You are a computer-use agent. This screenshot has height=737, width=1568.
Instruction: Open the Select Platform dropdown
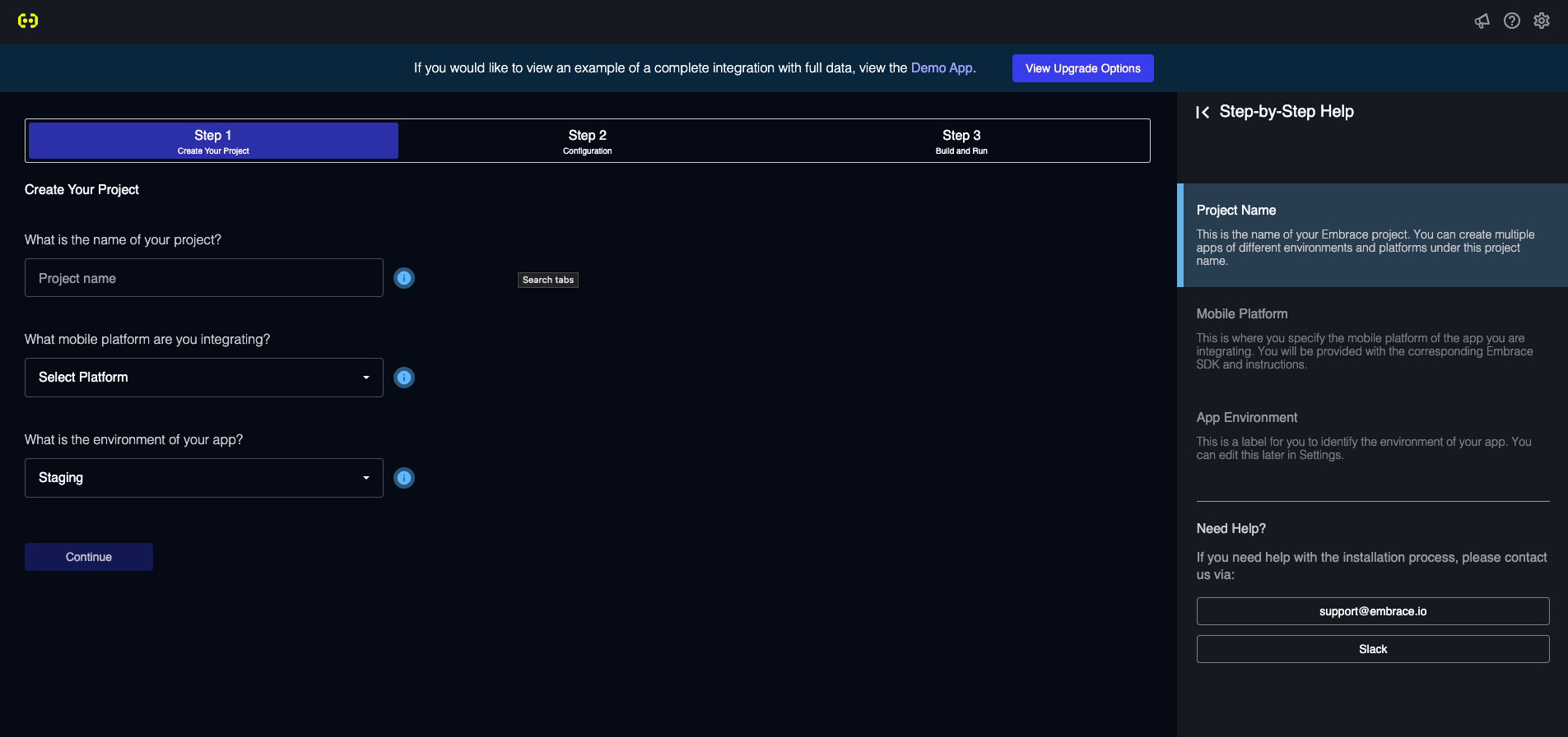204,378
